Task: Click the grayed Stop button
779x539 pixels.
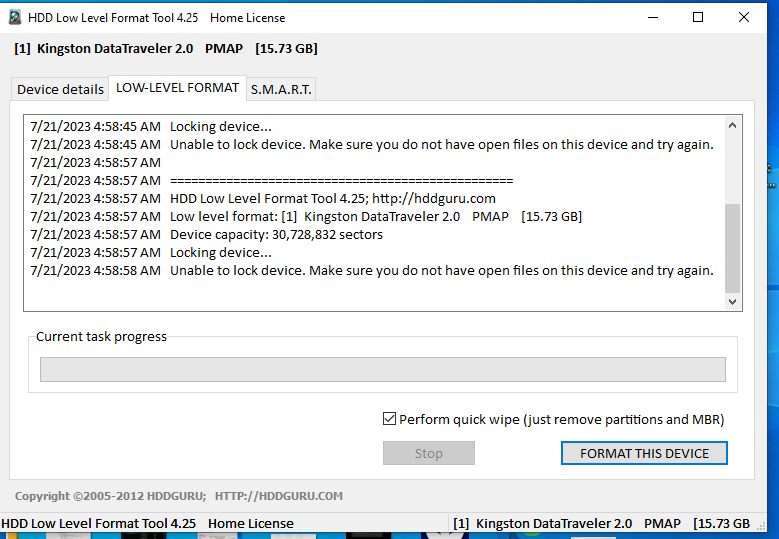Action: tap(429, 453)
